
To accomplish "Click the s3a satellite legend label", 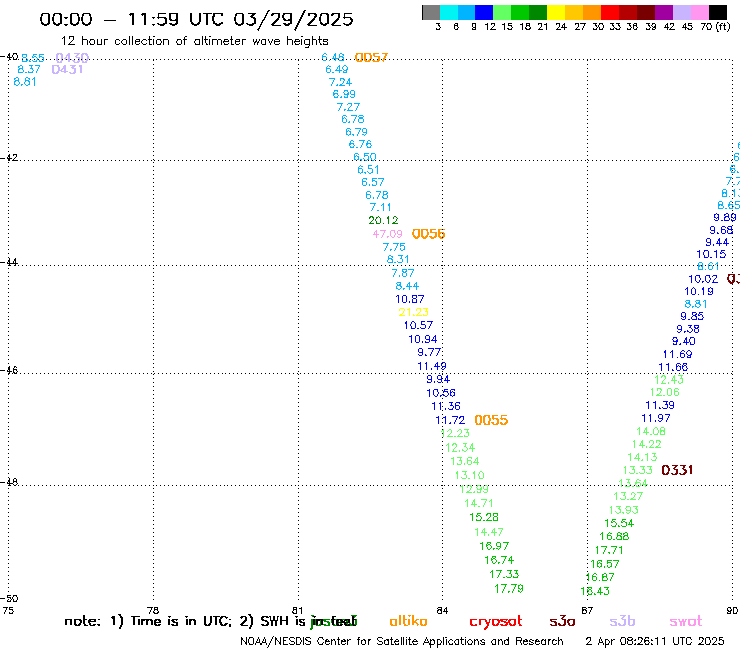I will (562, 621).
